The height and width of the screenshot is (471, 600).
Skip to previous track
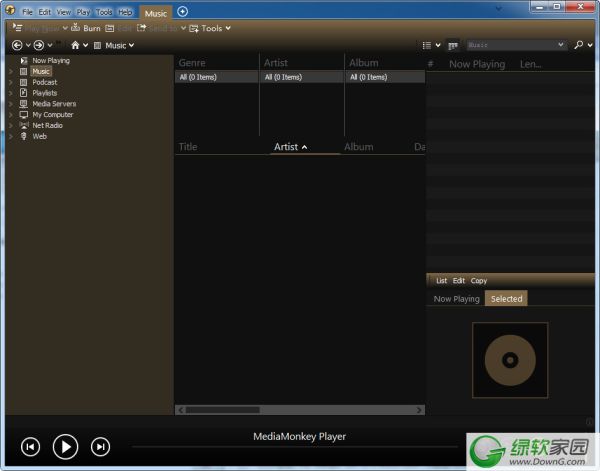tap(31, 447)
